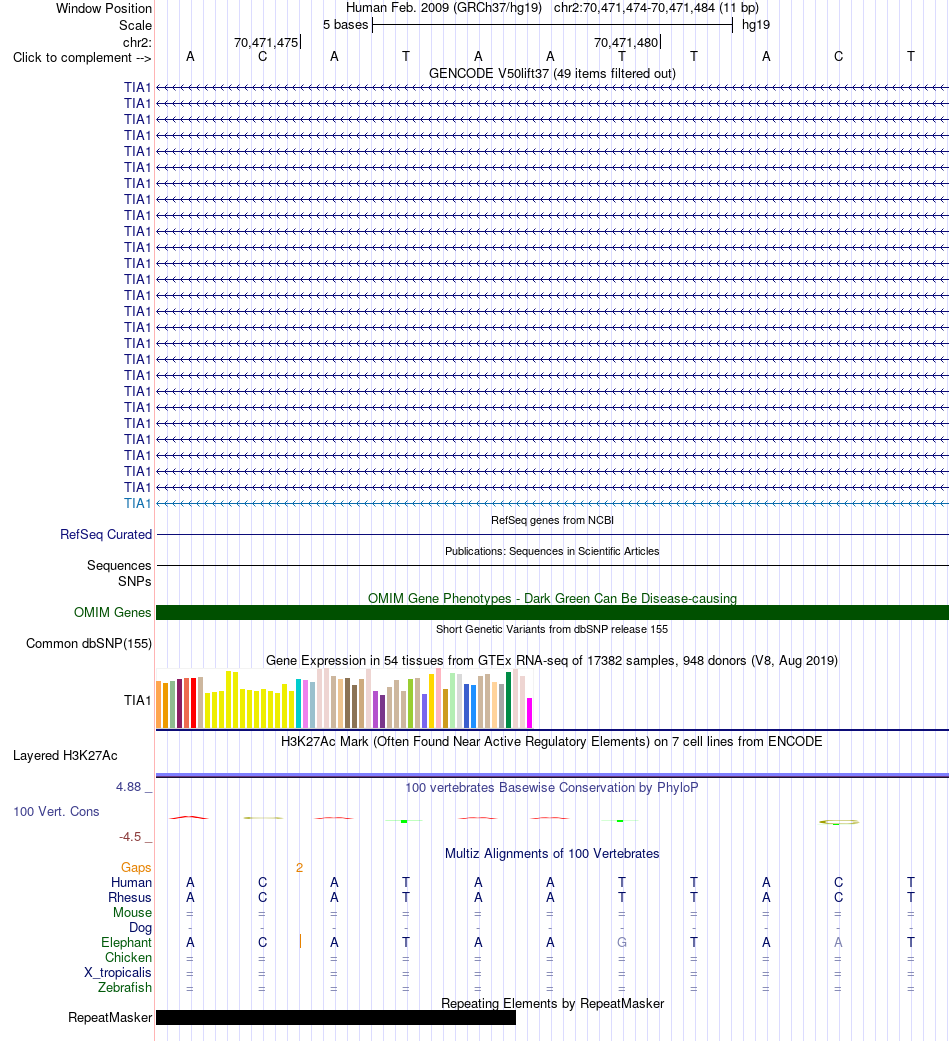Click the GENCODE V50lift37 track title
This screenshot has height=1041, width=950.
(552, 74)
